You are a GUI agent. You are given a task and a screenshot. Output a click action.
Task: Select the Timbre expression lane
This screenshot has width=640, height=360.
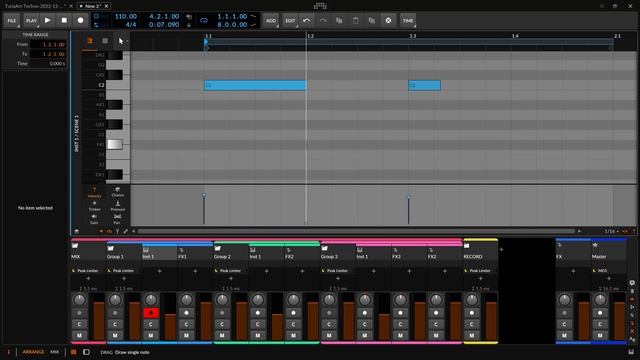coord(94,206)
